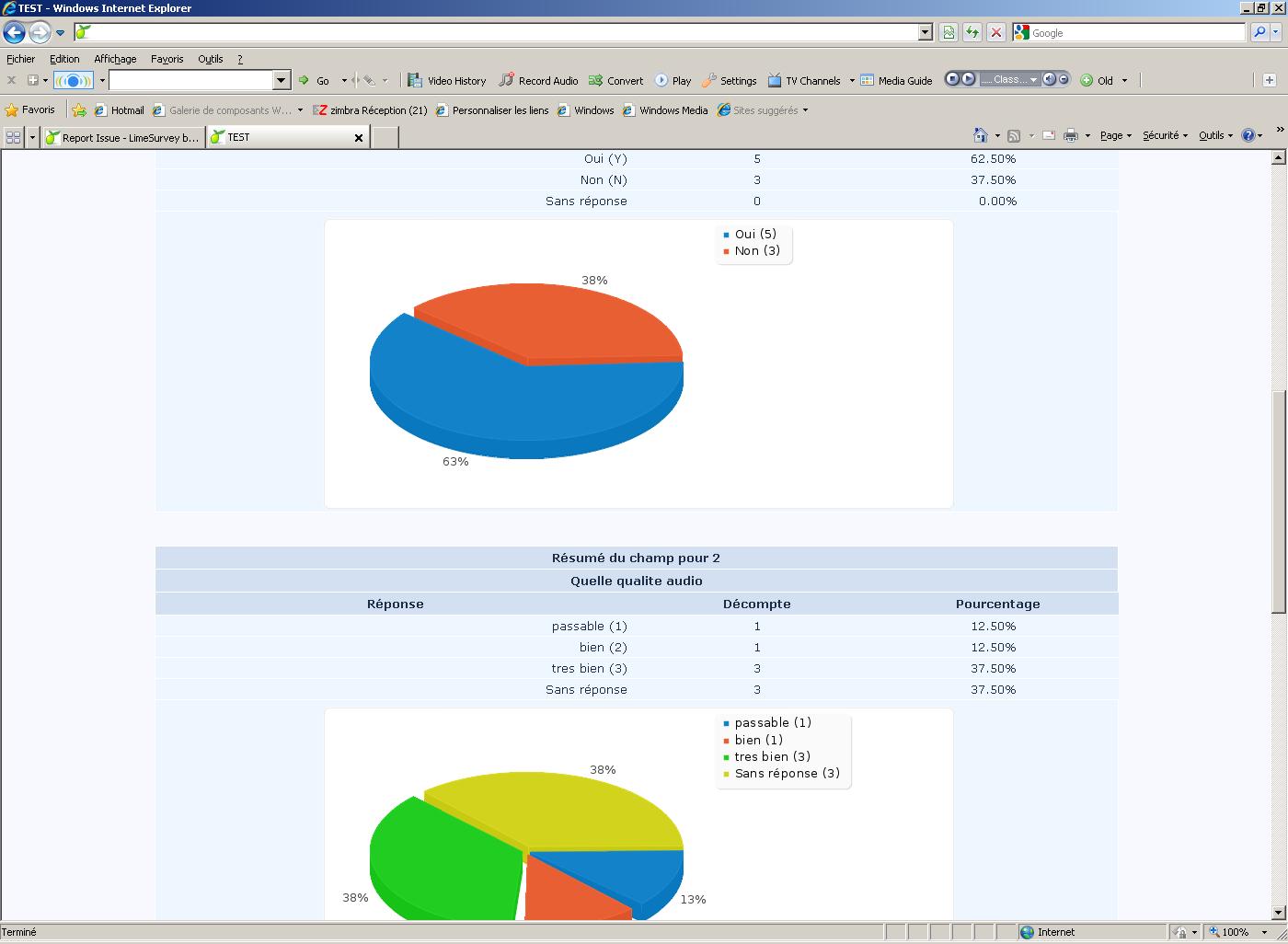Click the Google search box

coord(1136,32)
